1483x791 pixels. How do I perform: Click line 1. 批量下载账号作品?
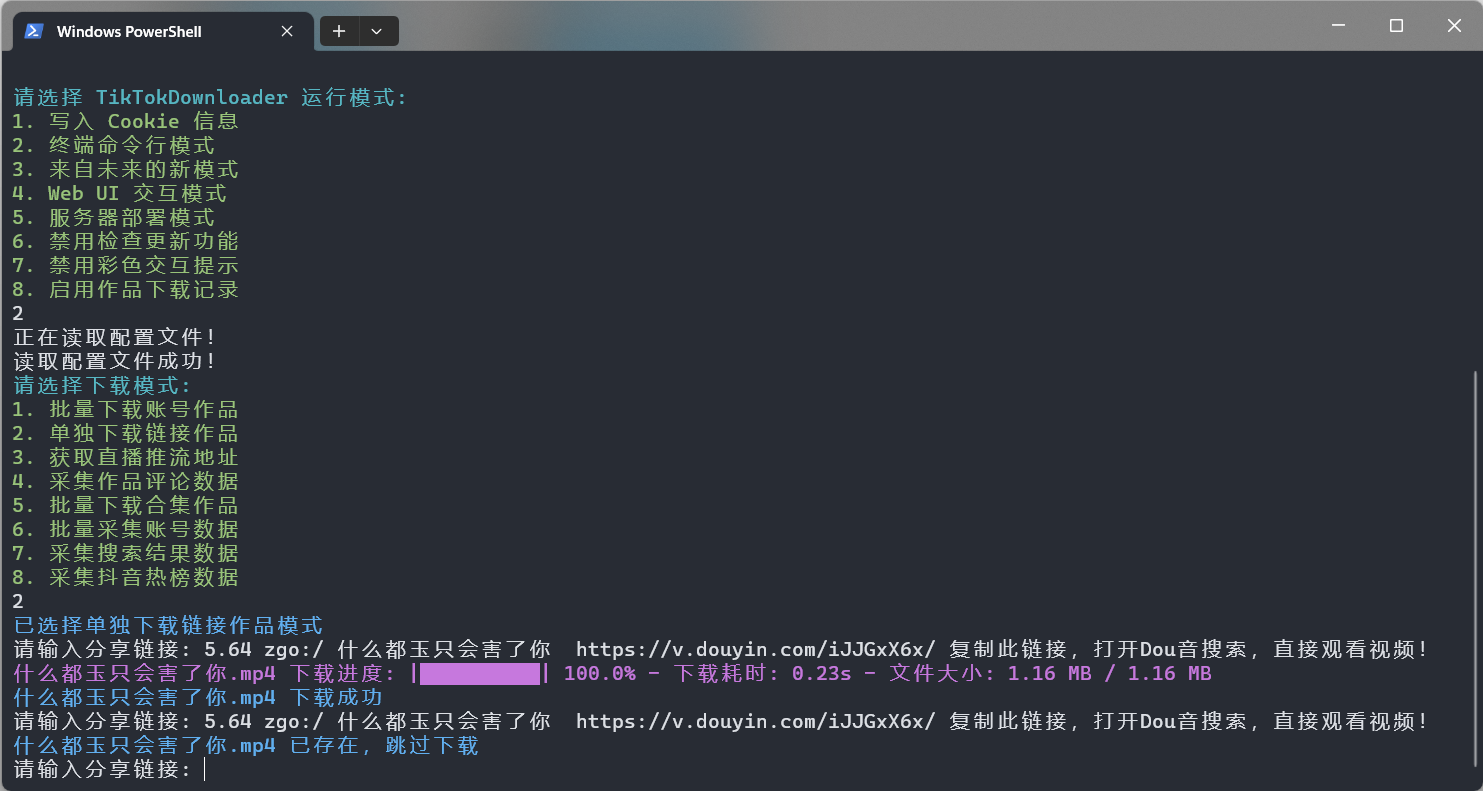click(126, 409)
